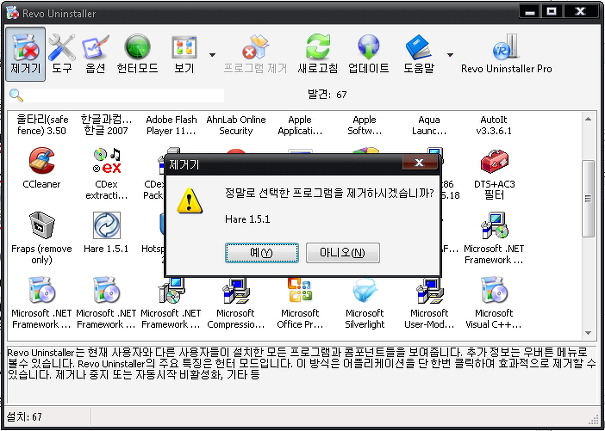This screenshot has height=431, width=605.
Task: Select AhnLab Online Security entry
Action: [236, 125]
